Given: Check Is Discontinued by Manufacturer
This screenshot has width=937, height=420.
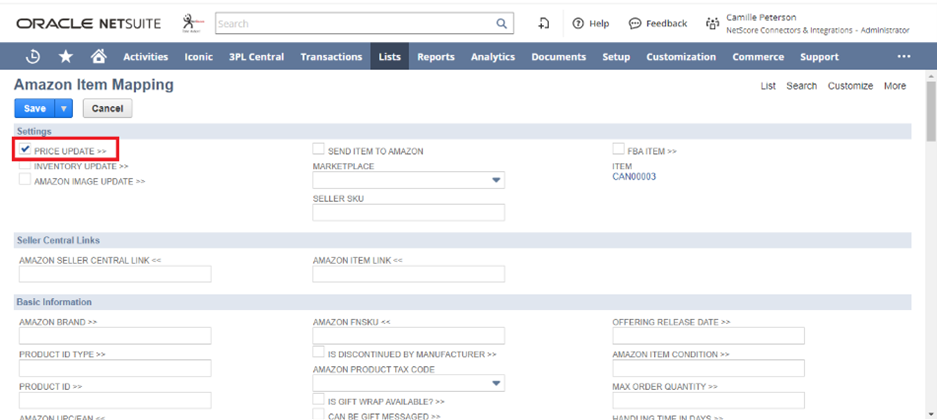Looking at the screenshot, I should pos(319,352).
